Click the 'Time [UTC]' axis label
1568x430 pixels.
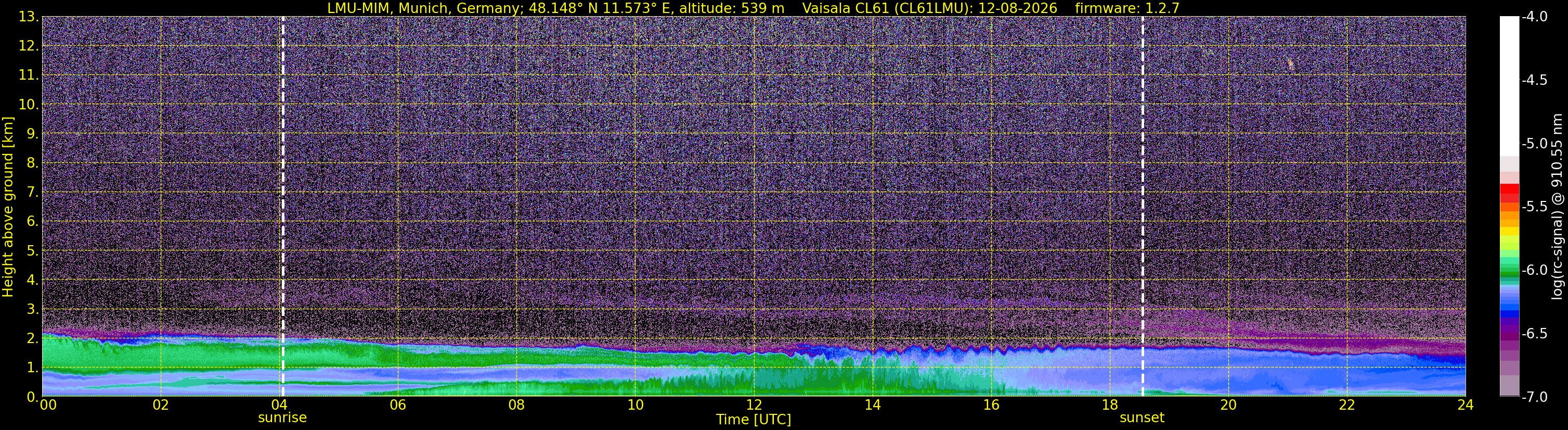pos(754,420)
